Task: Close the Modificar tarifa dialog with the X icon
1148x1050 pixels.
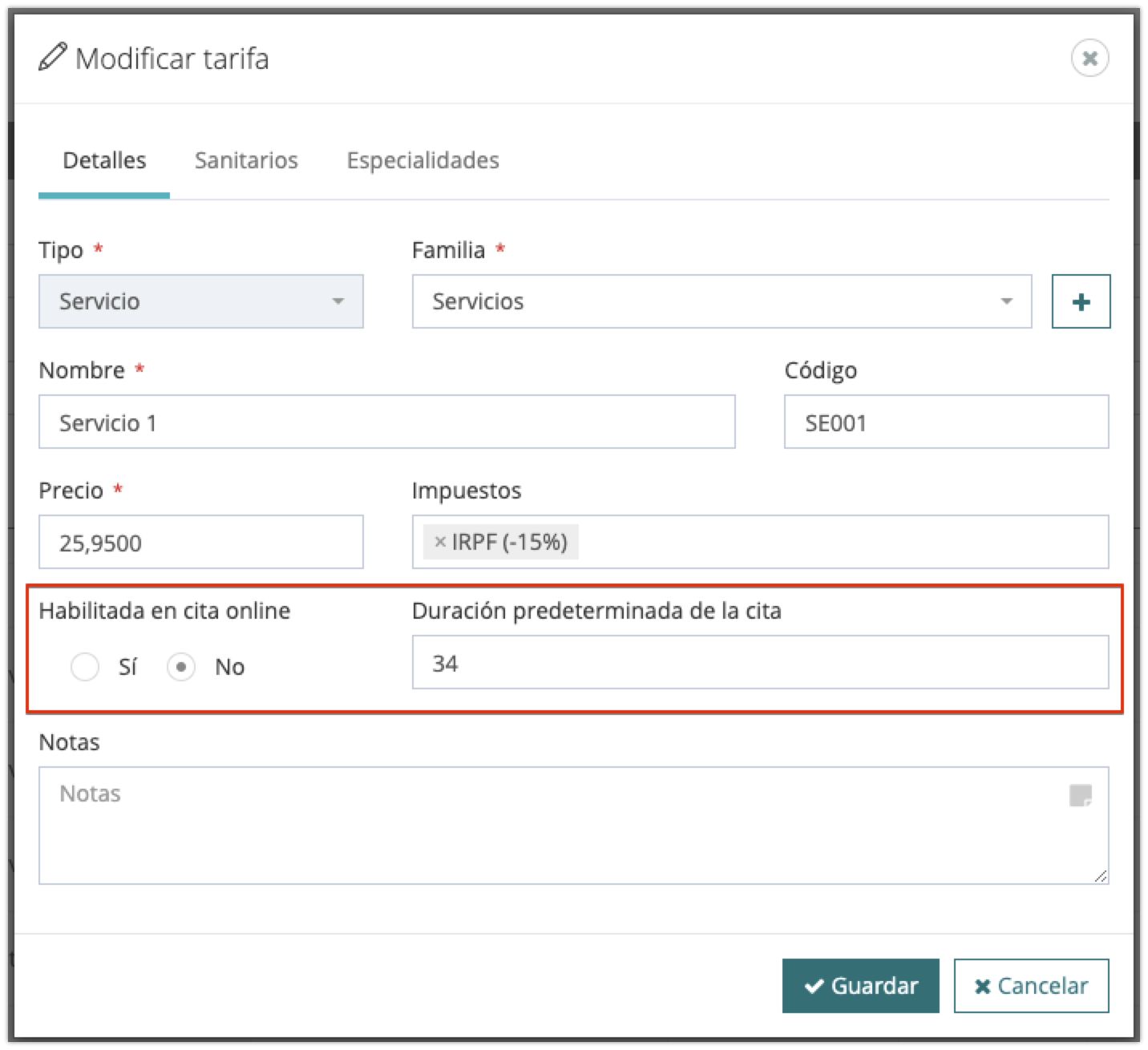Action: [x=1089, y=59]
